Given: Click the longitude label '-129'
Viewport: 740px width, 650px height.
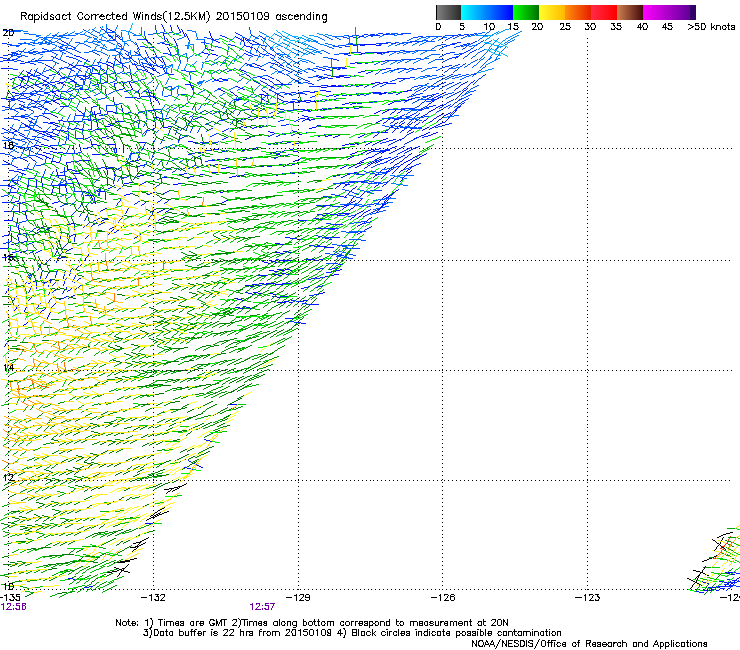Looking at the screenshot, I should point(298,598).
